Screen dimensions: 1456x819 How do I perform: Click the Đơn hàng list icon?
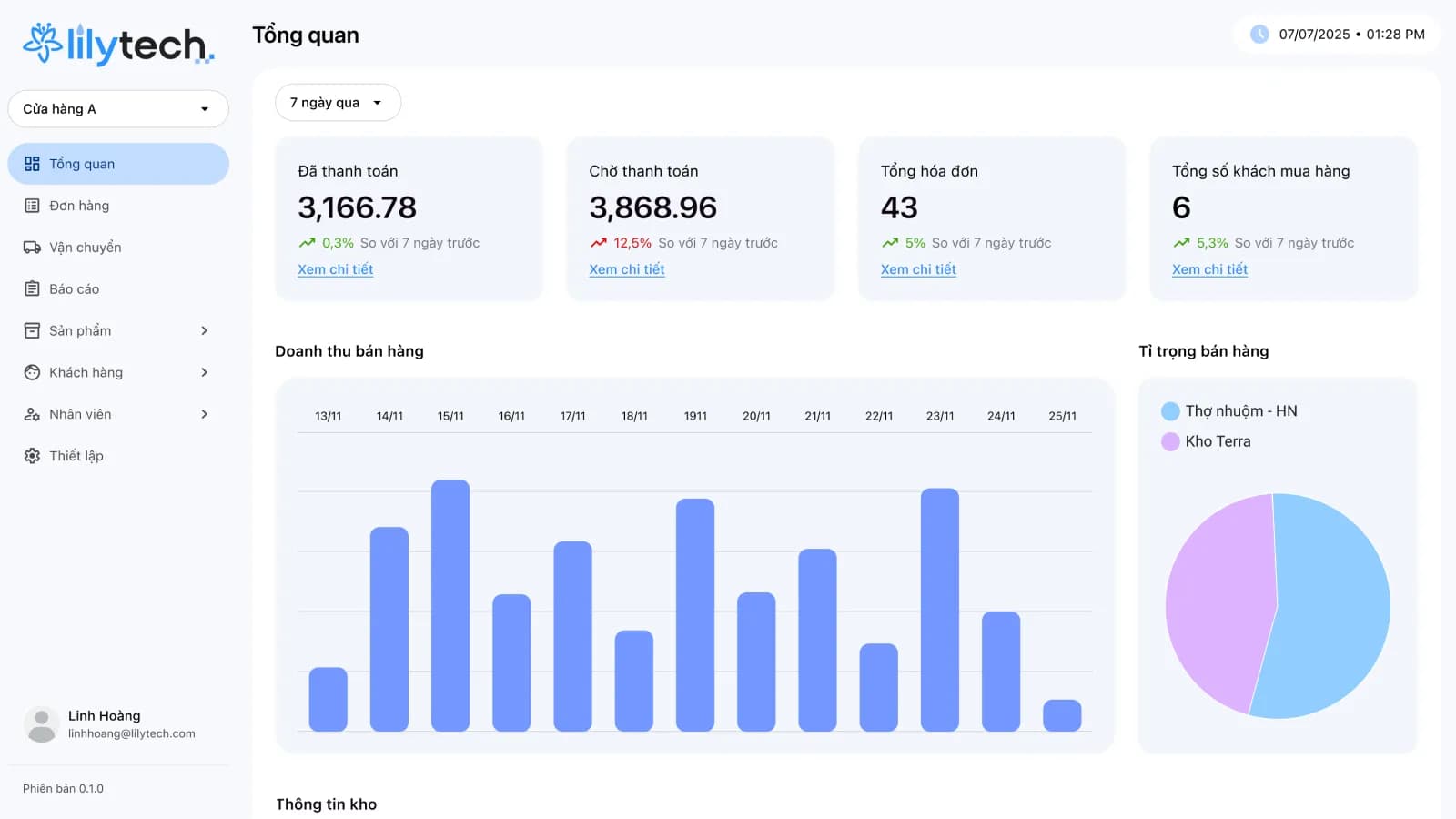32,206
